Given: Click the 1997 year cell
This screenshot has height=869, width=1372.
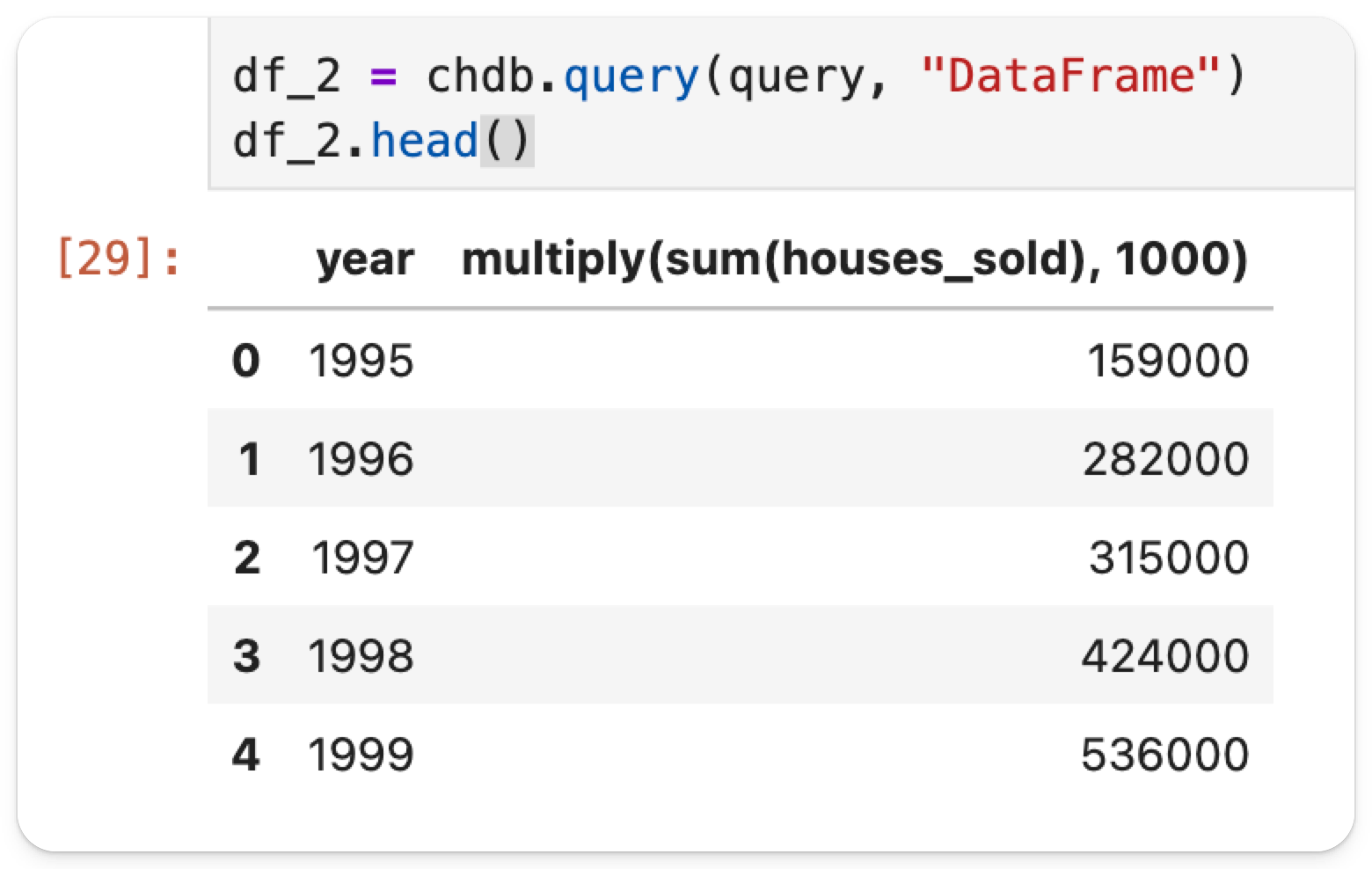Looking at the screenshot, I should (362, 558).
